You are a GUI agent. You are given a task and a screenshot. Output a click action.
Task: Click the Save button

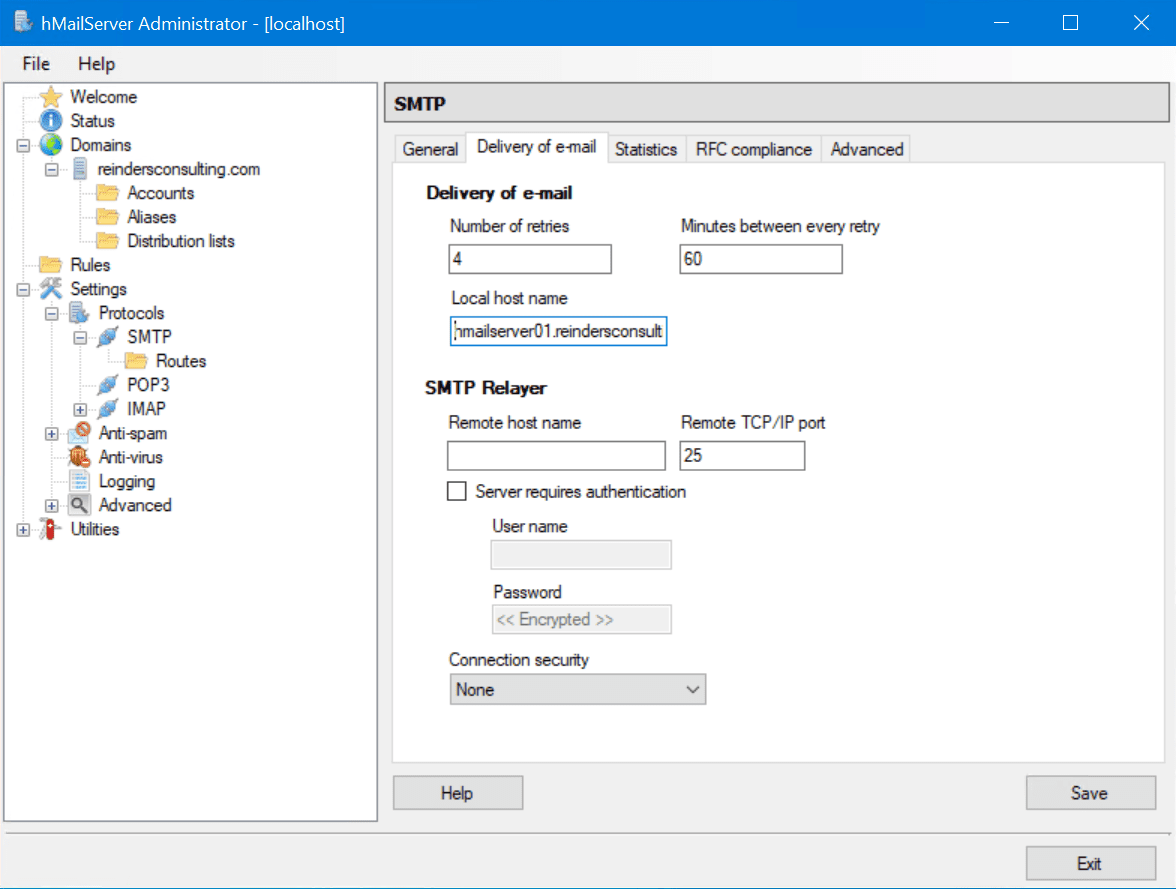1090,792
